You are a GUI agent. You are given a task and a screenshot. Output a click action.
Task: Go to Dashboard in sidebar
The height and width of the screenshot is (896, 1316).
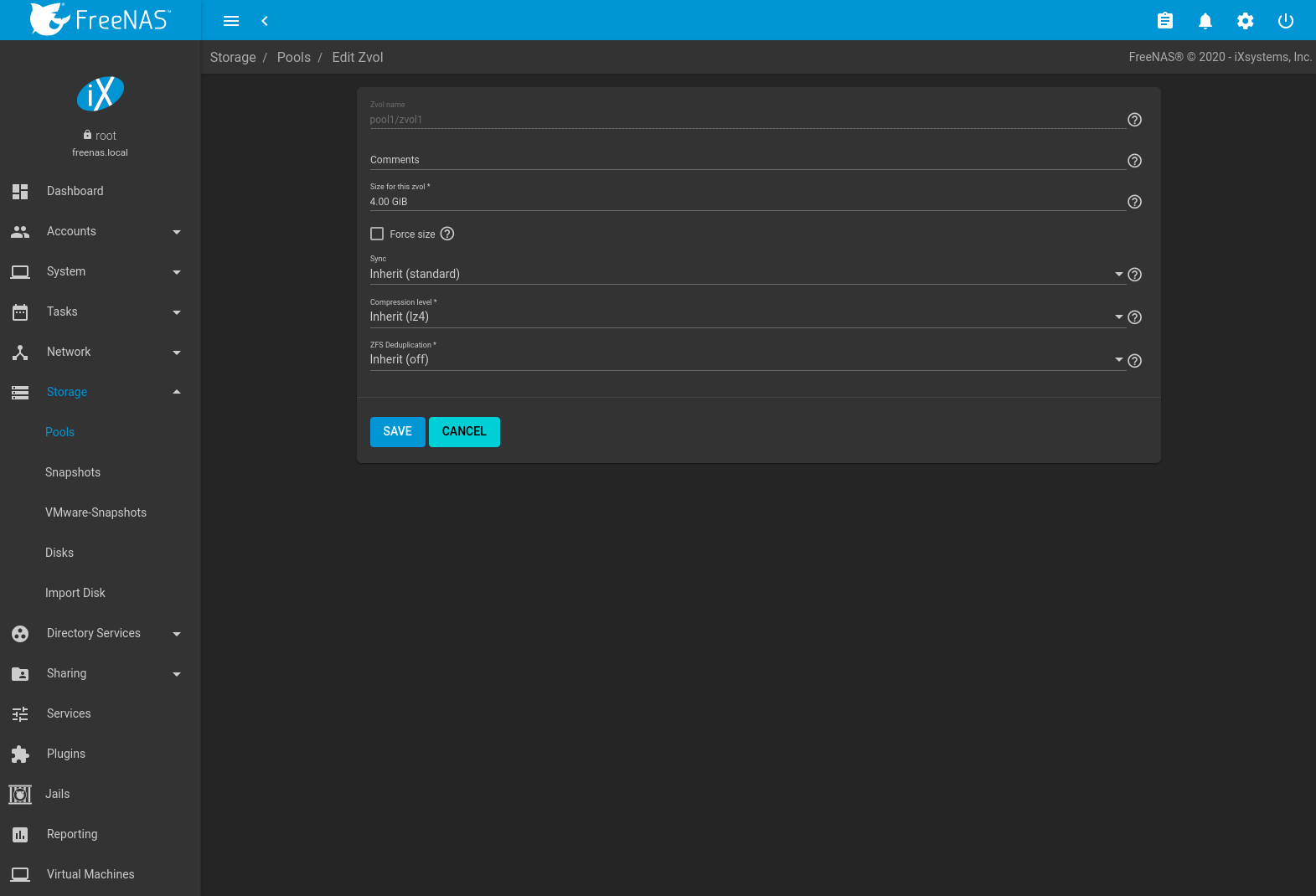pos(75,191)
